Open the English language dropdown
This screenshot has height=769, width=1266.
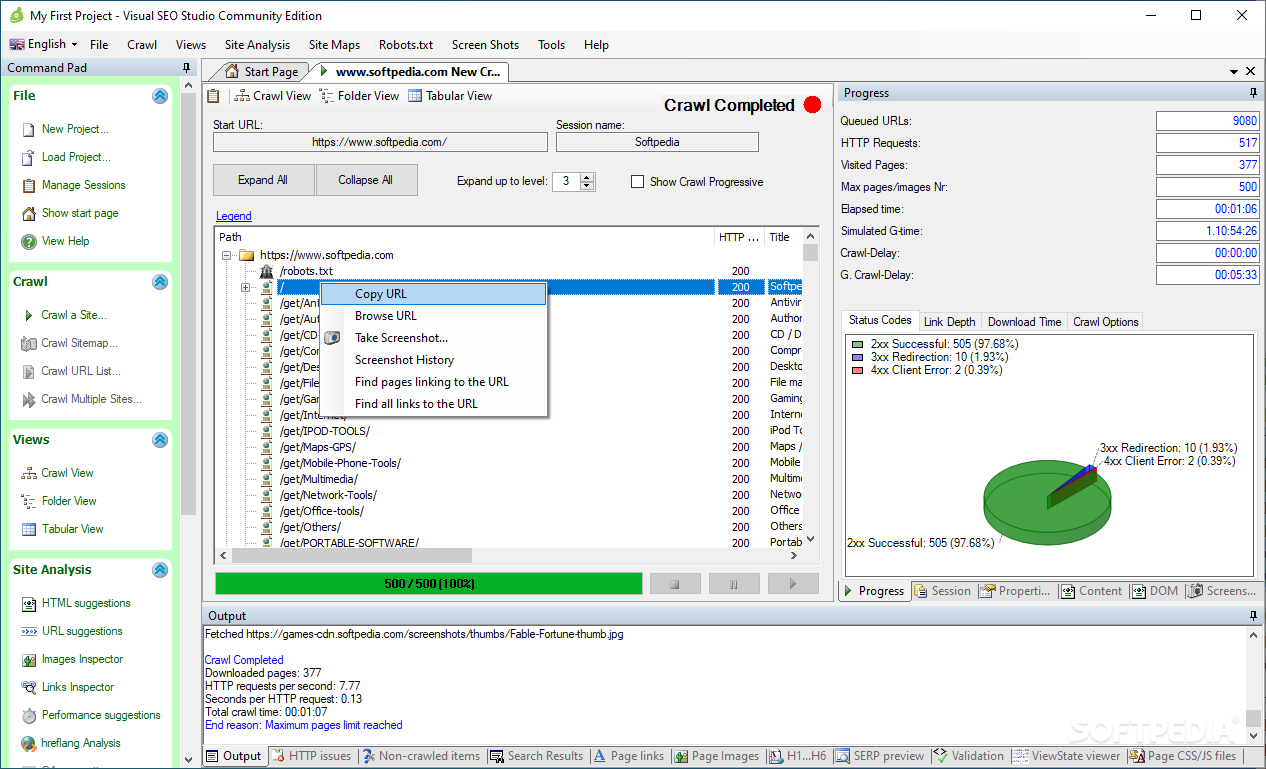(43, 44)
